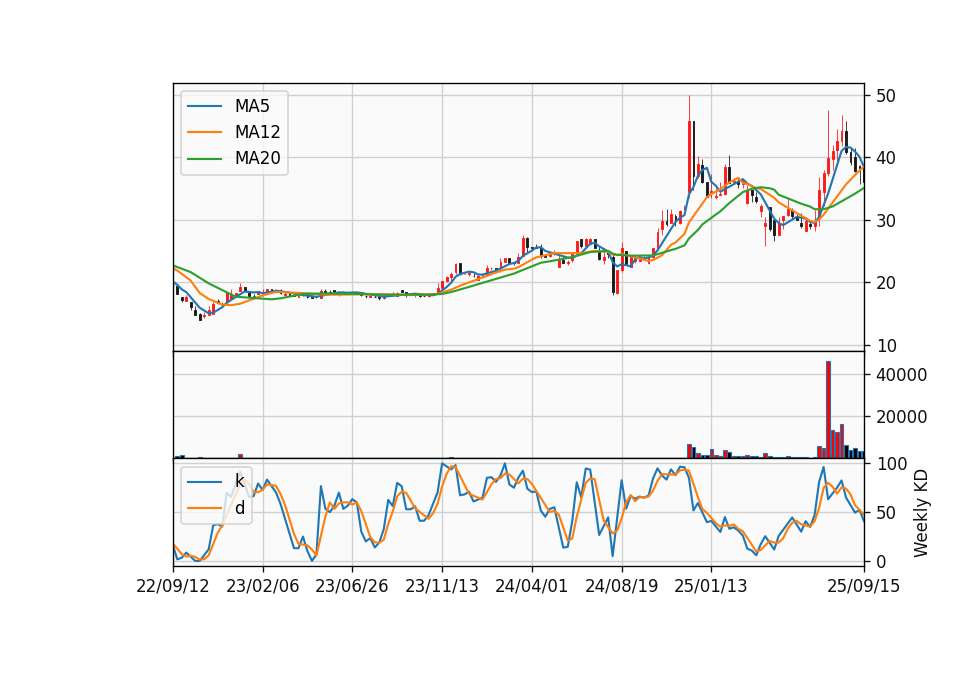Click the d legend label
This screenshot has height=690, width=960.
point(239,508)
